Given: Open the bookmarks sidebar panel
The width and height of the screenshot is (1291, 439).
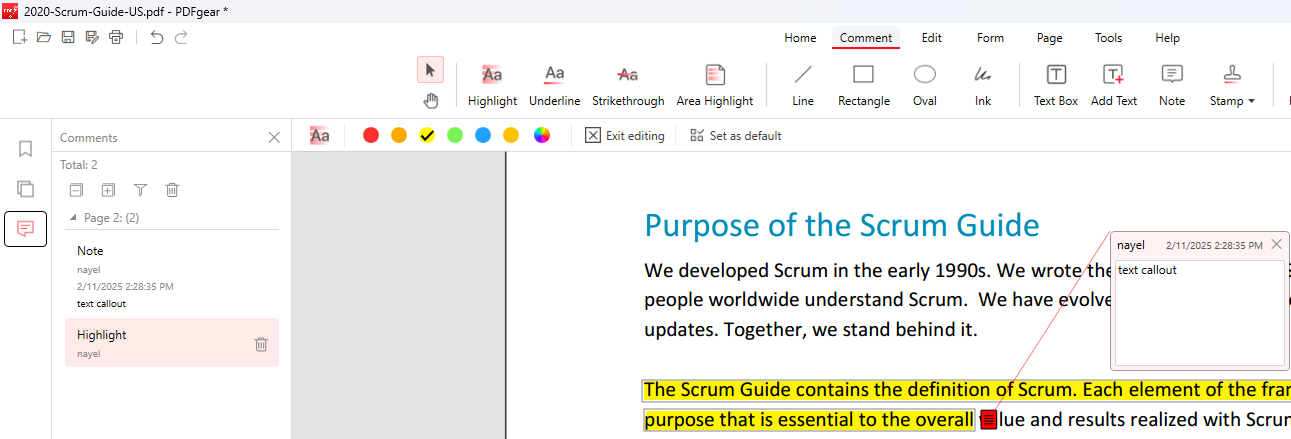Looking at the screenshot, I should (26, 149).
